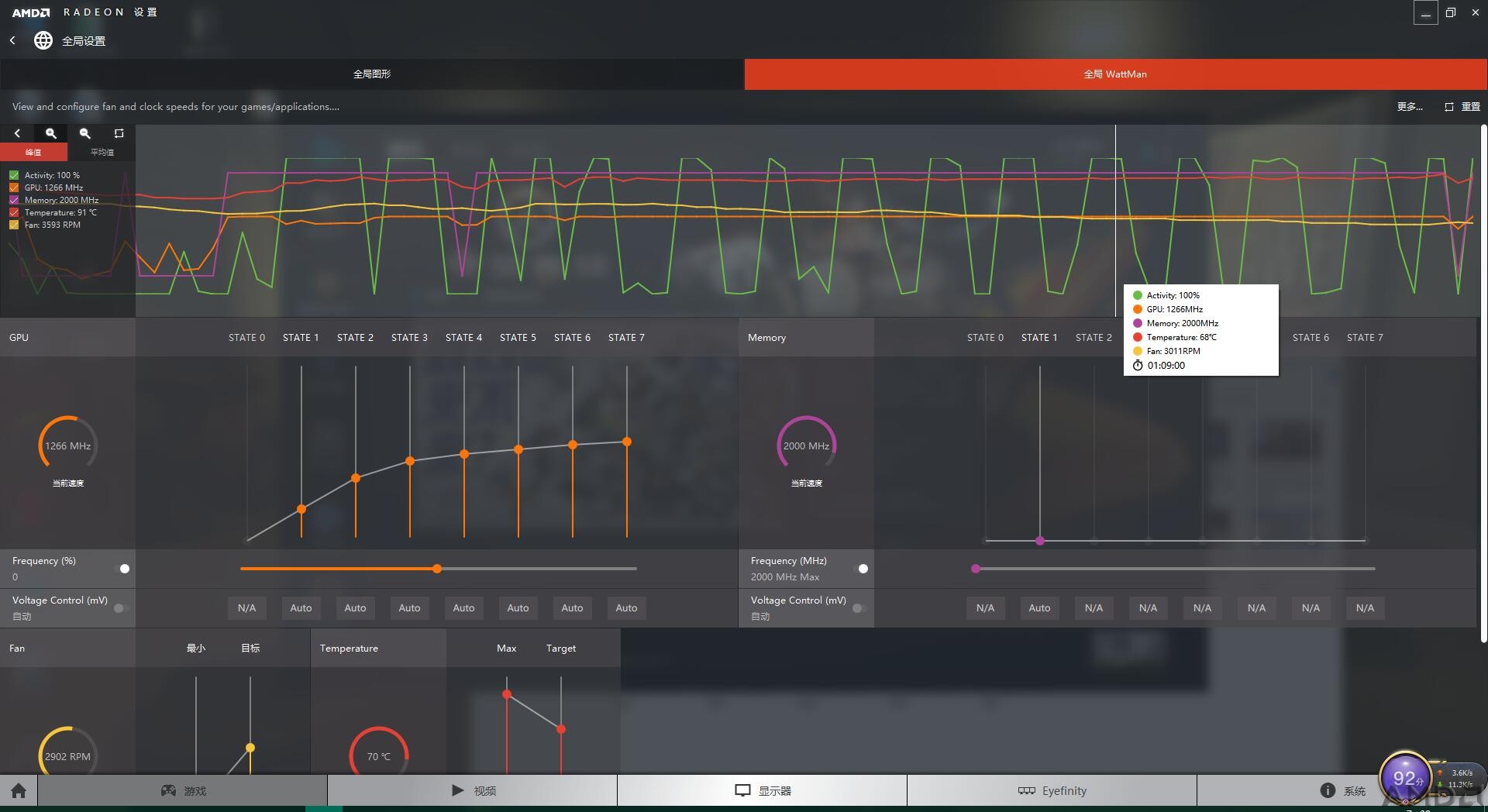Viewport: 1488px width, 812px height.
Task: Zoom in on the WattMan graph
Action: click(51, 133)
